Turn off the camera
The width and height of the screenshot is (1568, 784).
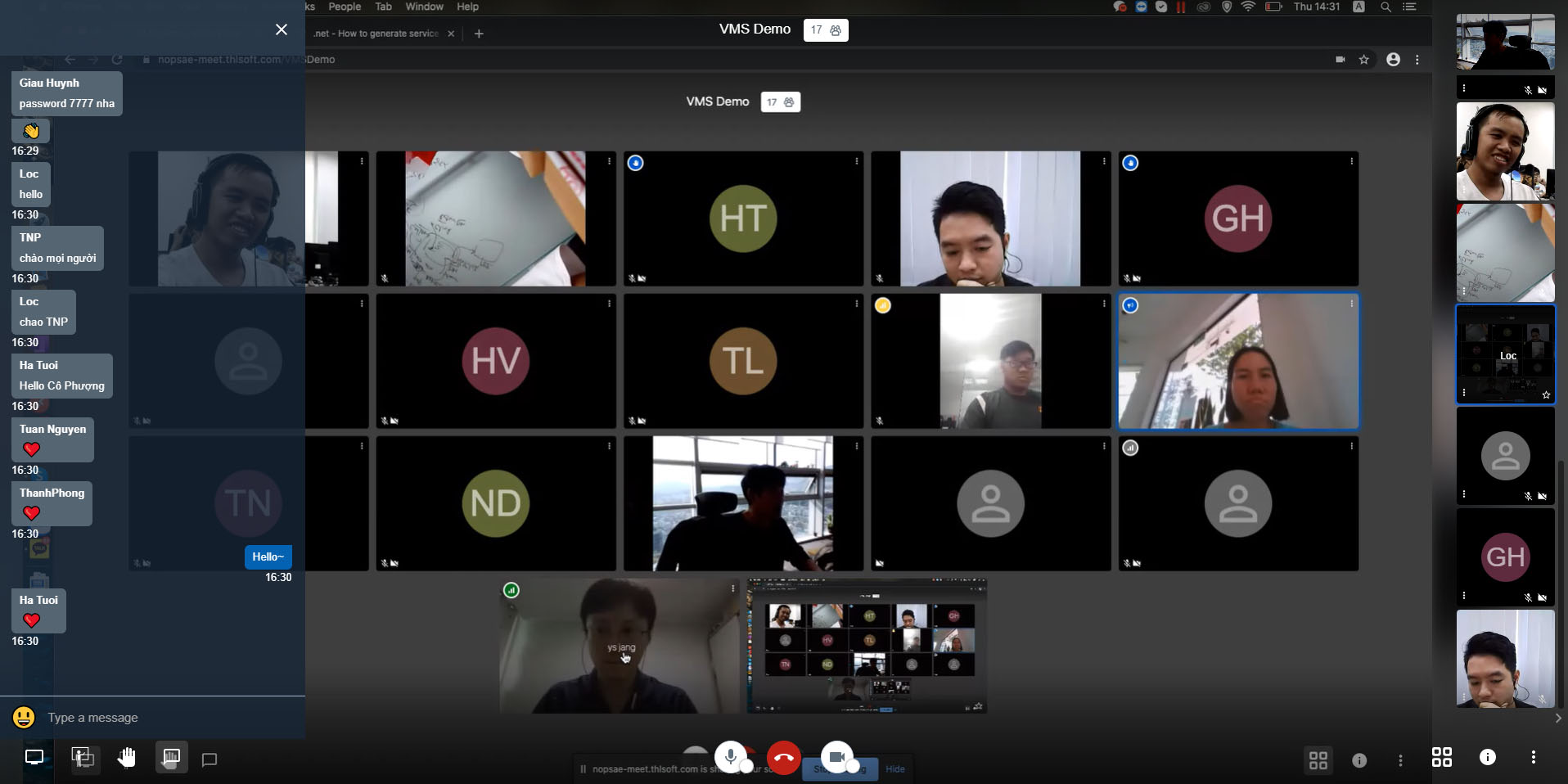(x=836, y=757)
